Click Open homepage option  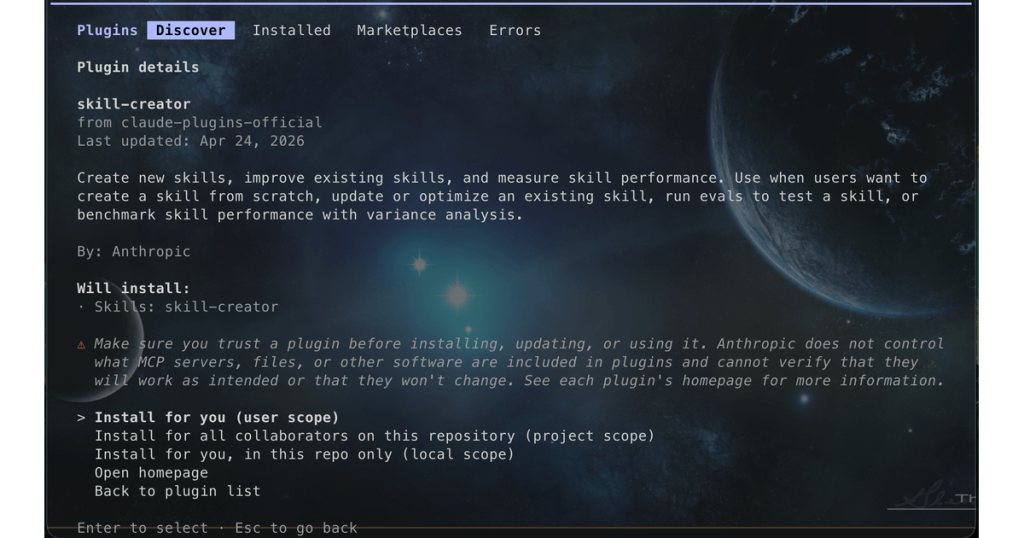pos(152,472)
